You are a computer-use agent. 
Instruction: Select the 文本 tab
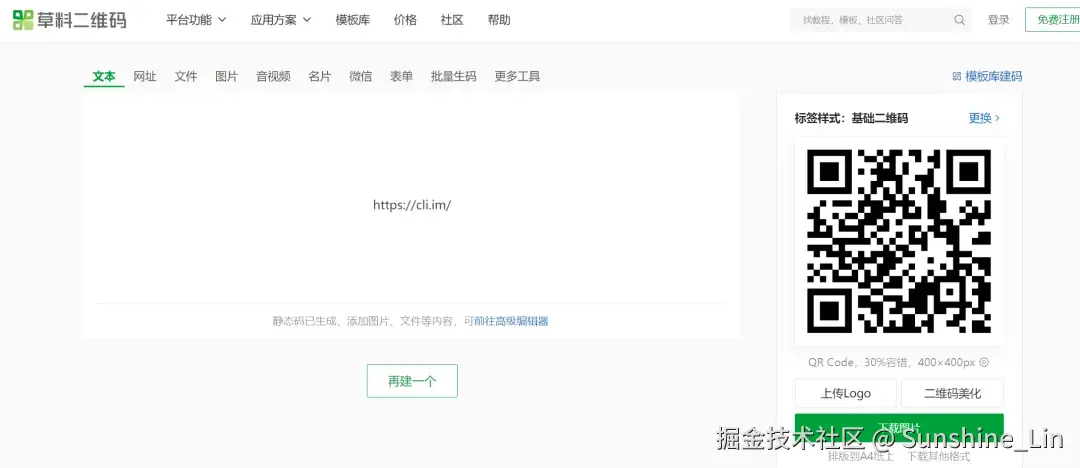(104, 77)
